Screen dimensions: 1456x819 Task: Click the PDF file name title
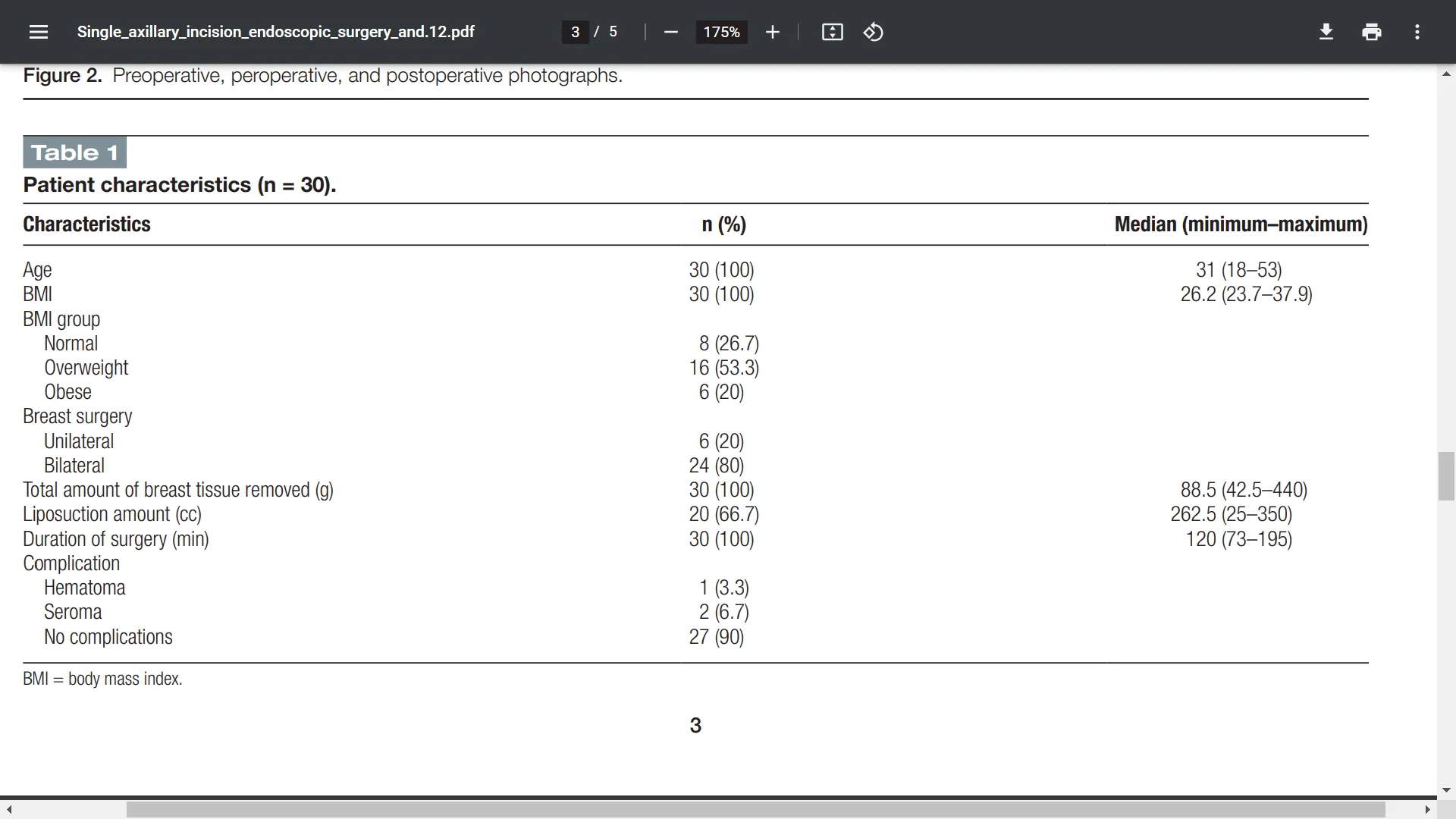(x=276, y=32)
